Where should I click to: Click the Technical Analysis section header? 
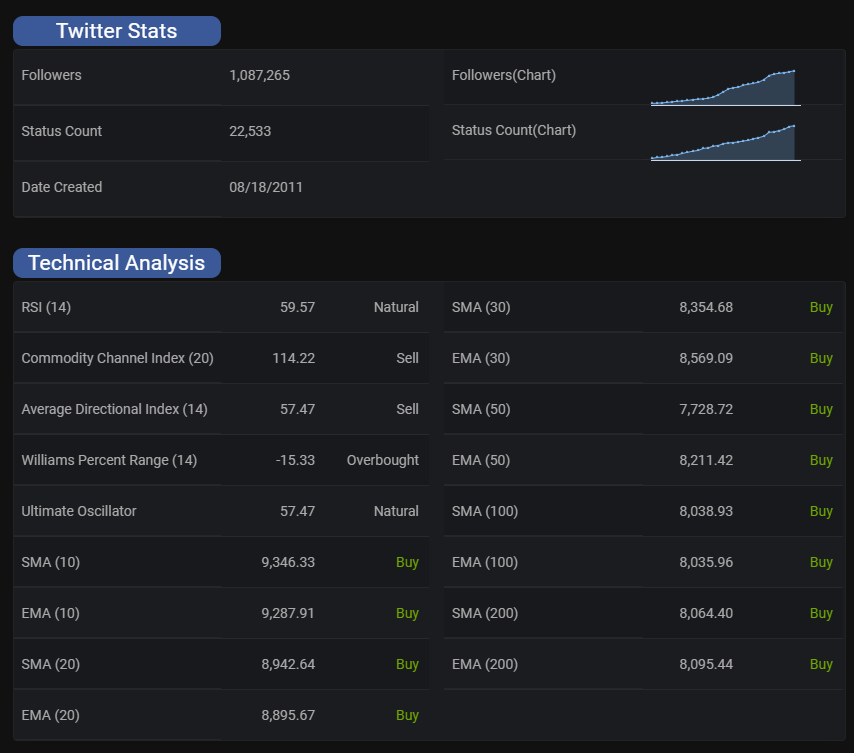[117, 263]
